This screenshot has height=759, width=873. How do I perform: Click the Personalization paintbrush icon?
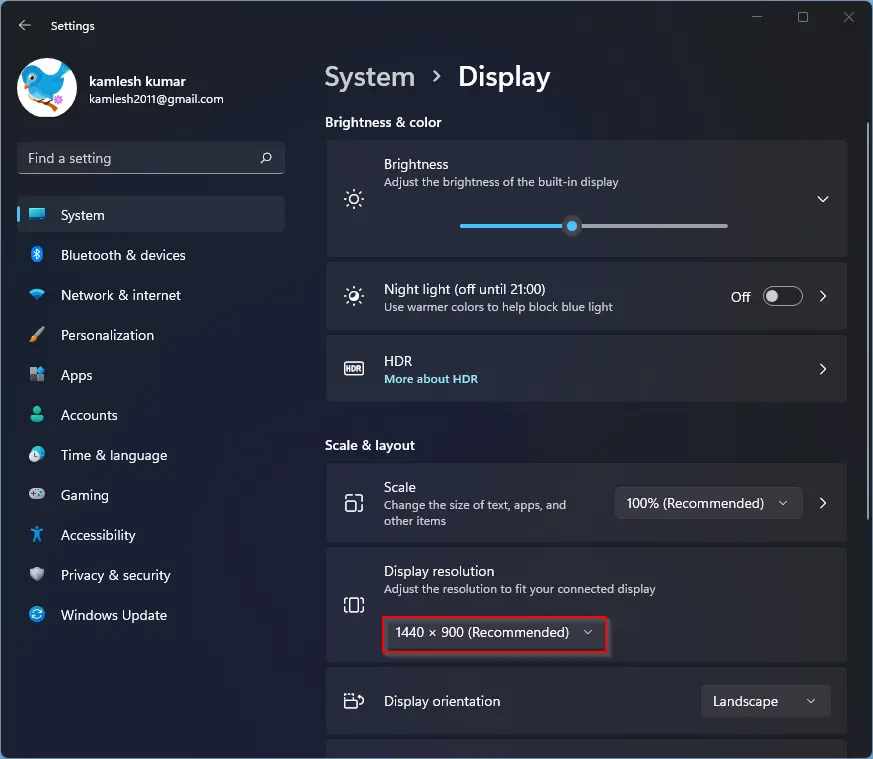click(37, 335)
